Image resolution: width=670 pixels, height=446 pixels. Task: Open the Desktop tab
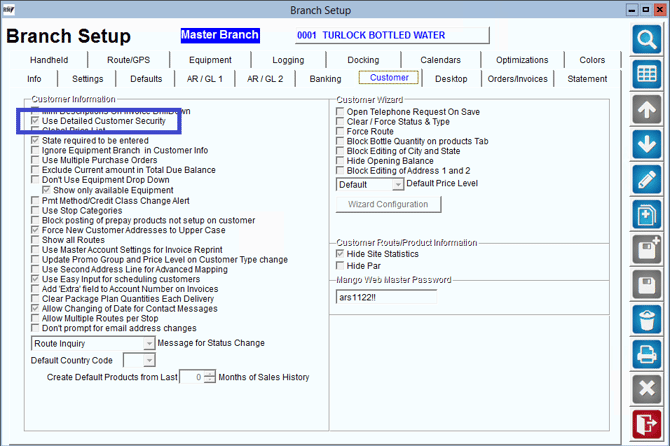[451, 79]
